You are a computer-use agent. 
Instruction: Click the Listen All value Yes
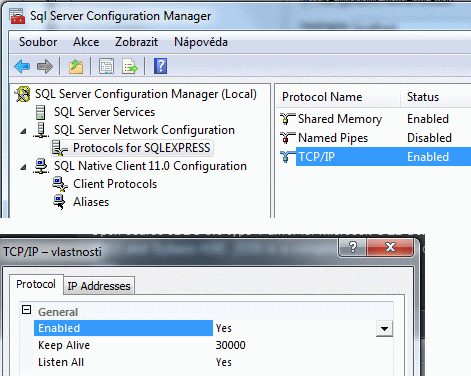click(223, 362)
